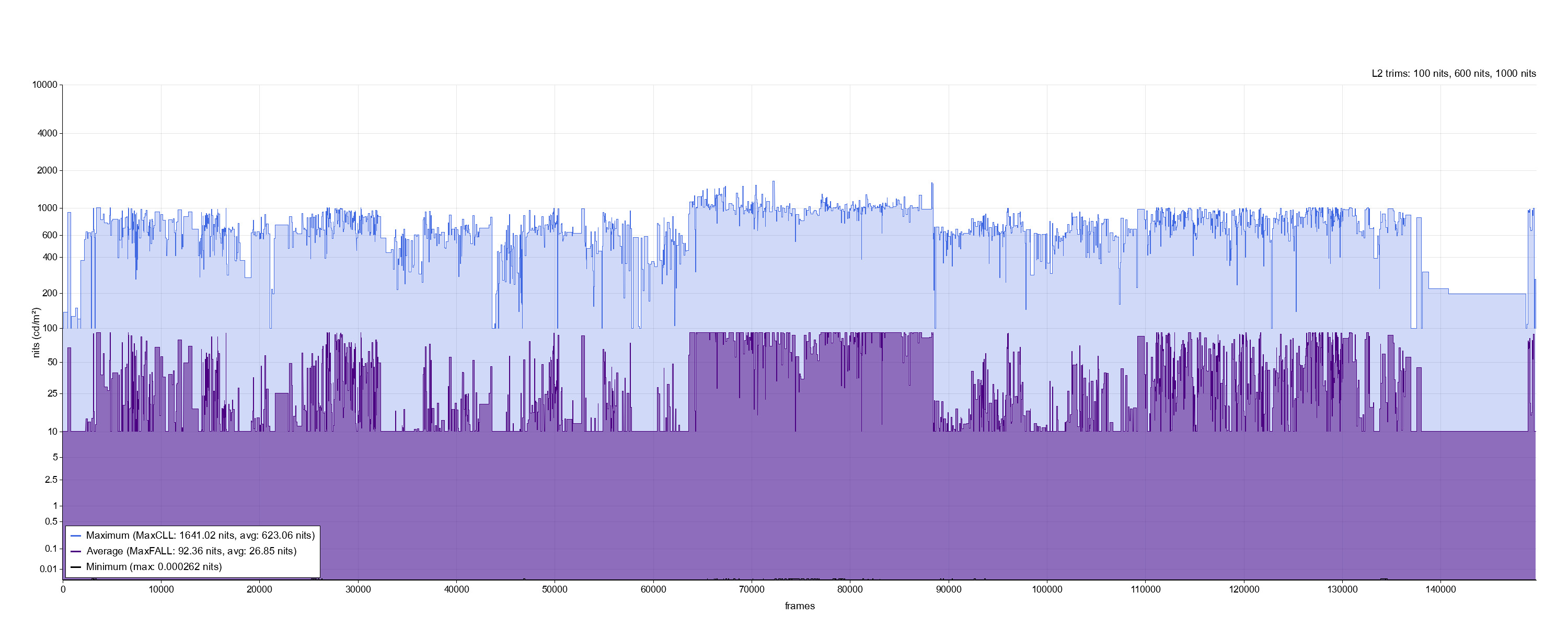Click the 2.5 y-axis tick label
The width and height of the screenshot is (1568, 627).
point(51,480)
